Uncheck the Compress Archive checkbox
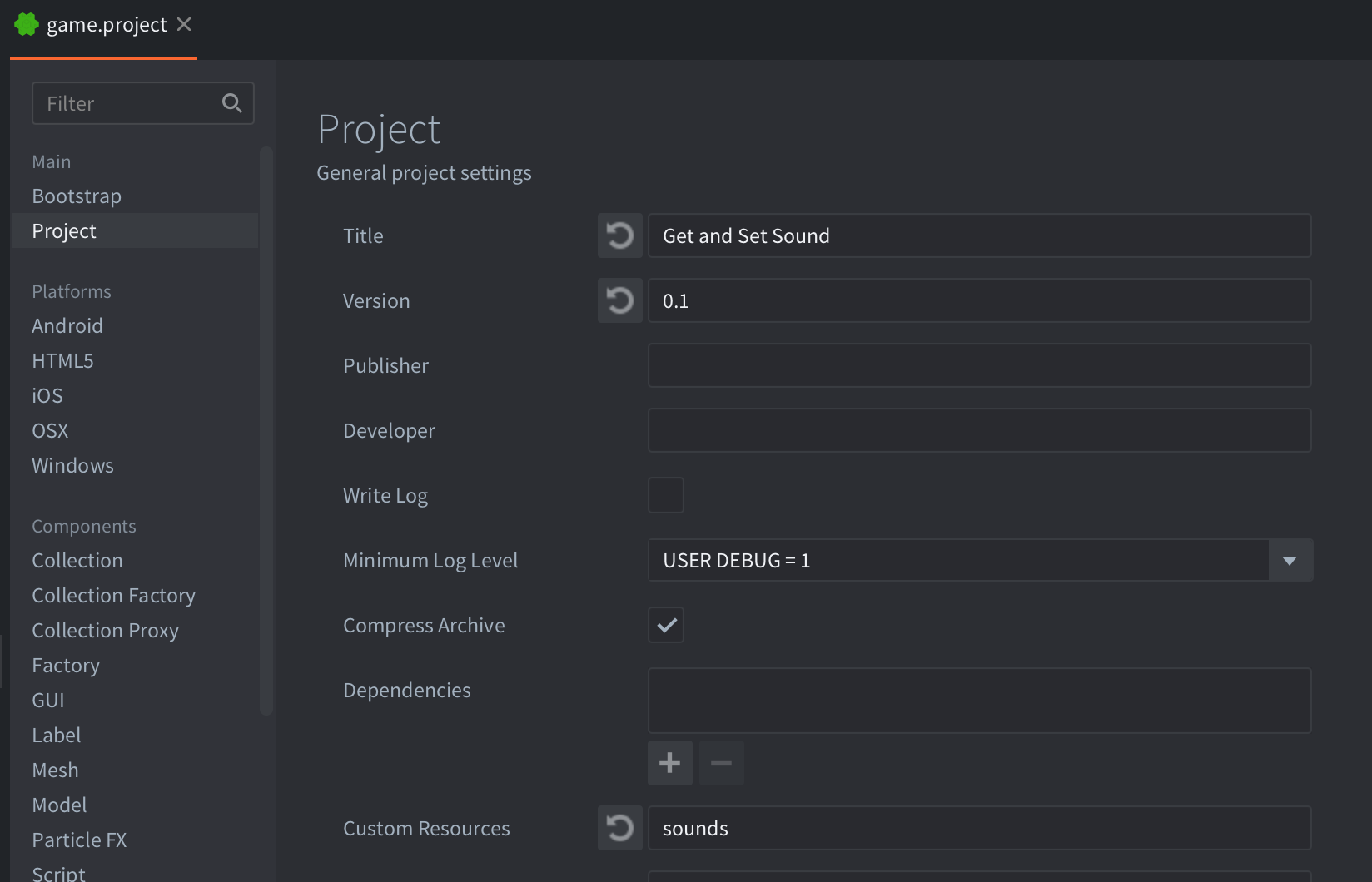The width and height of the screenshot is (1372, 882). coord(665,625)
